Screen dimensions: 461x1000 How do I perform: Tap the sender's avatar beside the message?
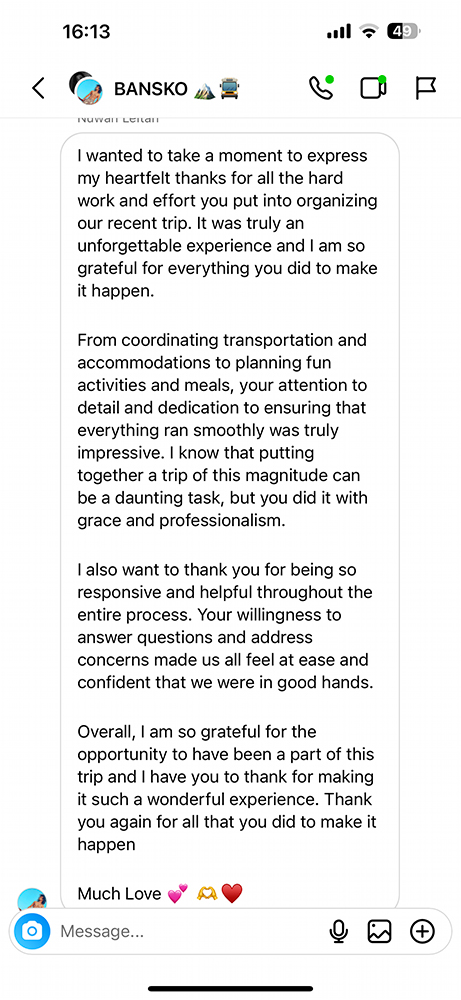pyautogui.click(x=31, y=899)
